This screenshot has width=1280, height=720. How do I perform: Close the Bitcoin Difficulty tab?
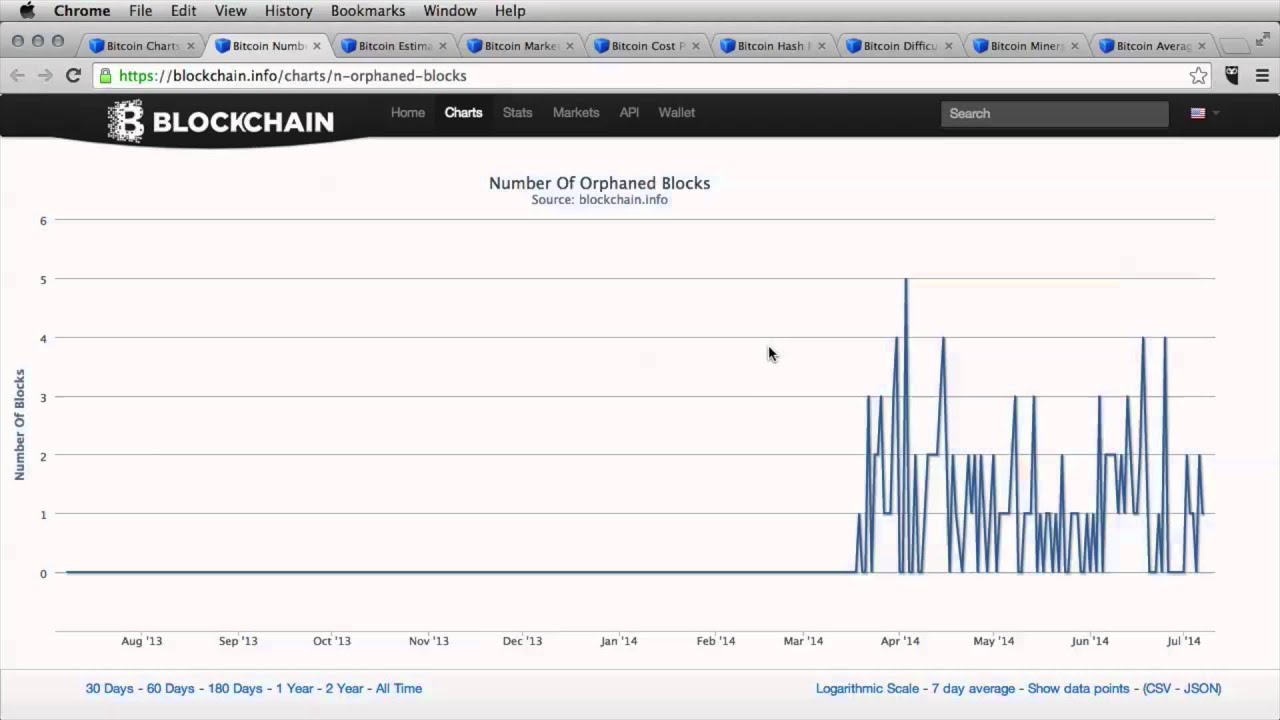[948, 46]
